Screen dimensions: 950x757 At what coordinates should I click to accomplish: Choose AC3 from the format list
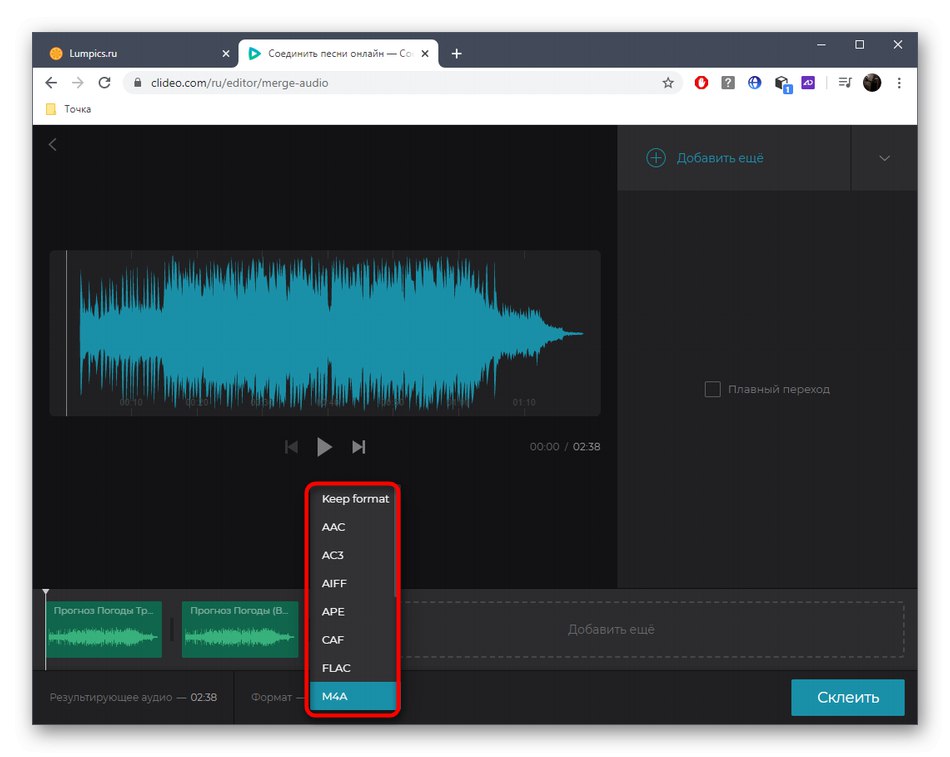353,555
